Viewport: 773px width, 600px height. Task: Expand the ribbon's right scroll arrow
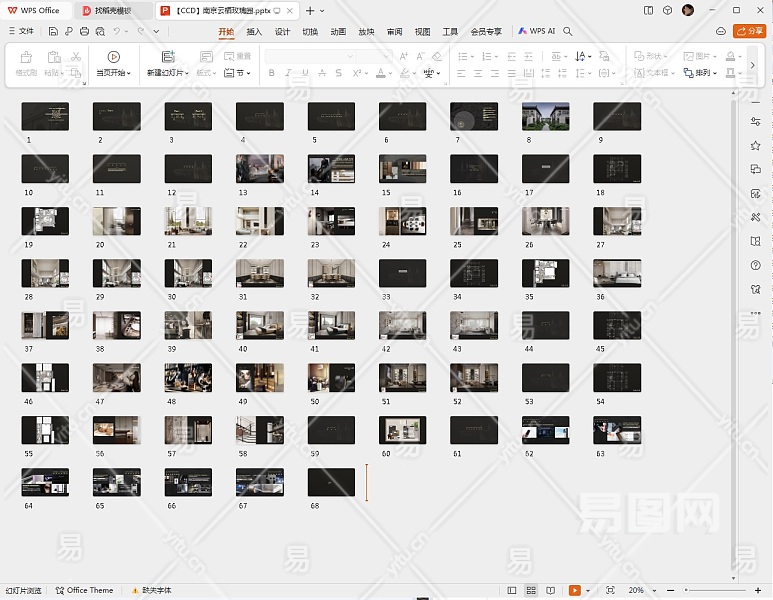pyautogui.click(x=752, y=65)
